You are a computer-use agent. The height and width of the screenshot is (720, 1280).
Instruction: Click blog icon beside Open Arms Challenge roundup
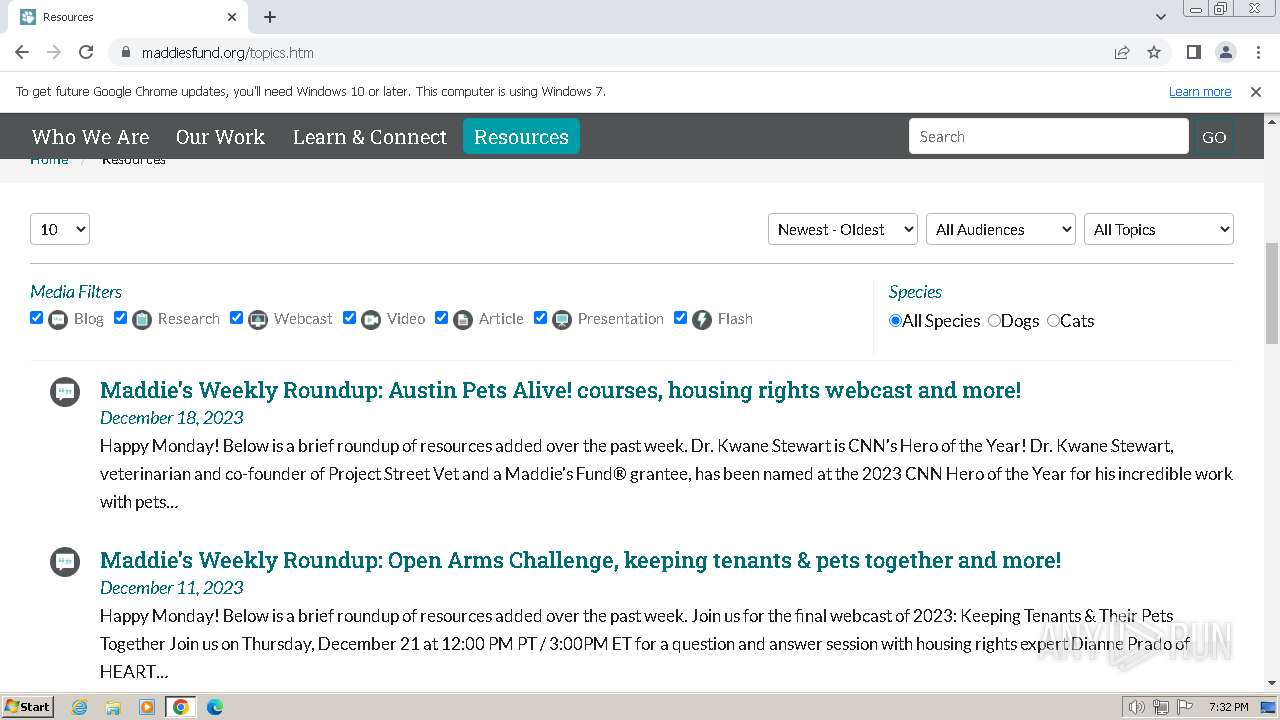pos(65,561)
